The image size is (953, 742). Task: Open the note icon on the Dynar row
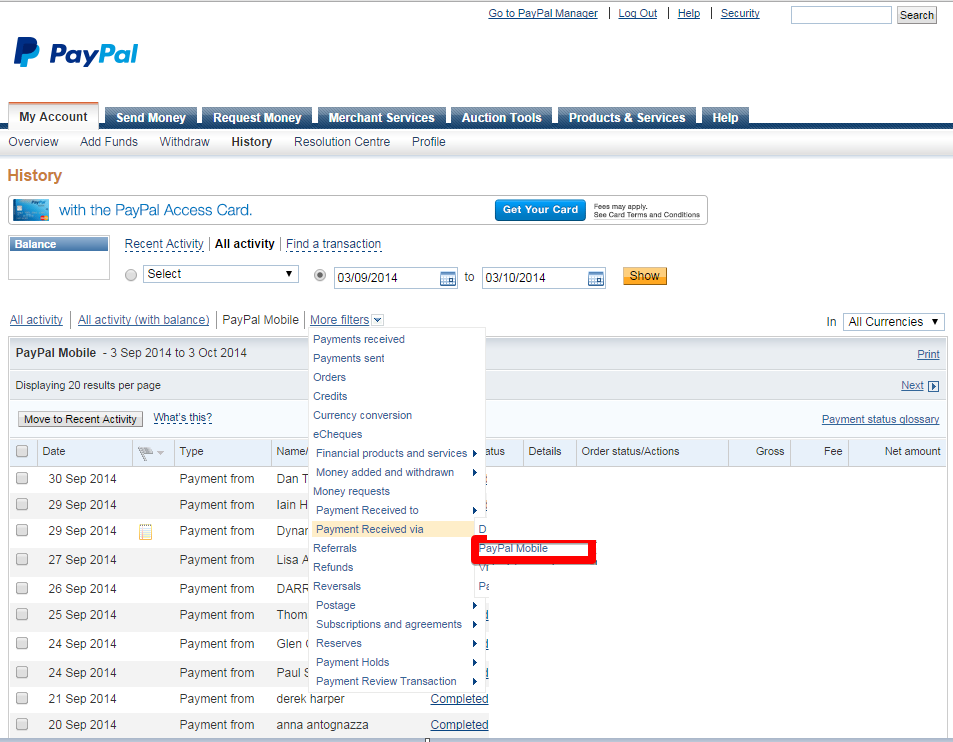145,532
